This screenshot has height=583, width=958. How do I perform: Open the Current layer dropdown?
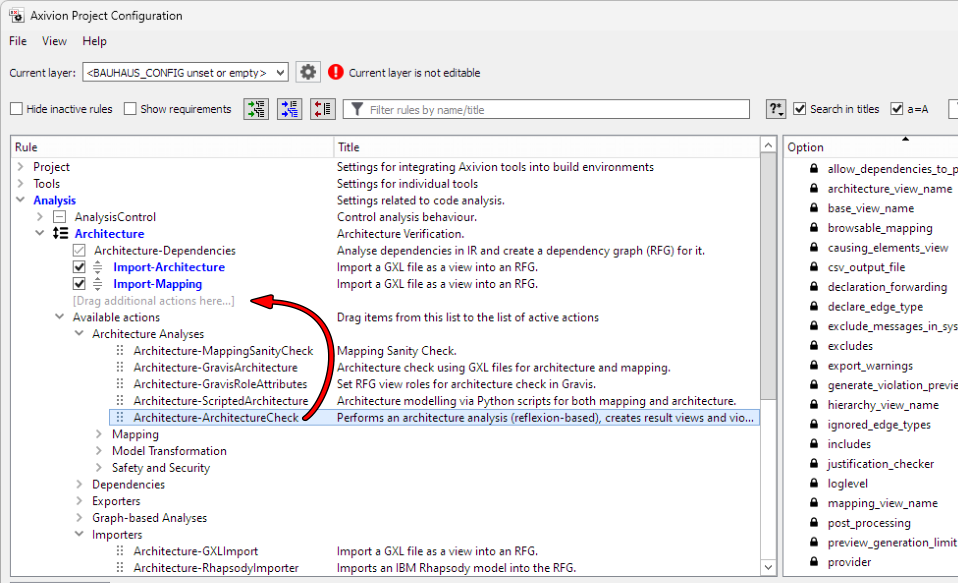point(185,73)
